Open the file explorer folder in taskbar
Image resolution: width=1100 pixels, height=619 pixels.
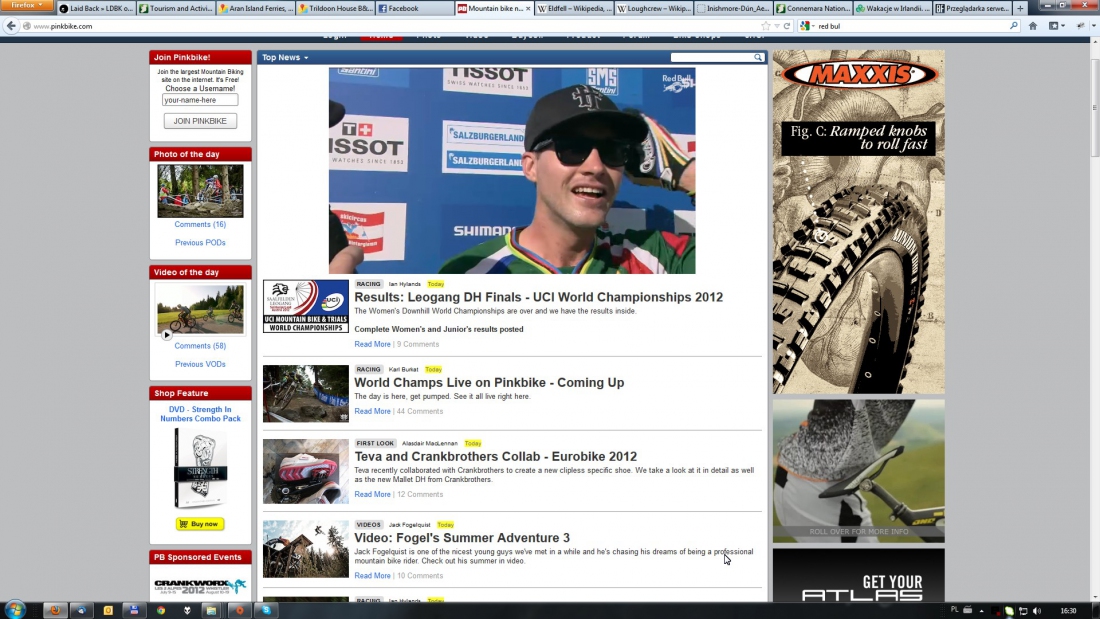(x=211, y=611)
